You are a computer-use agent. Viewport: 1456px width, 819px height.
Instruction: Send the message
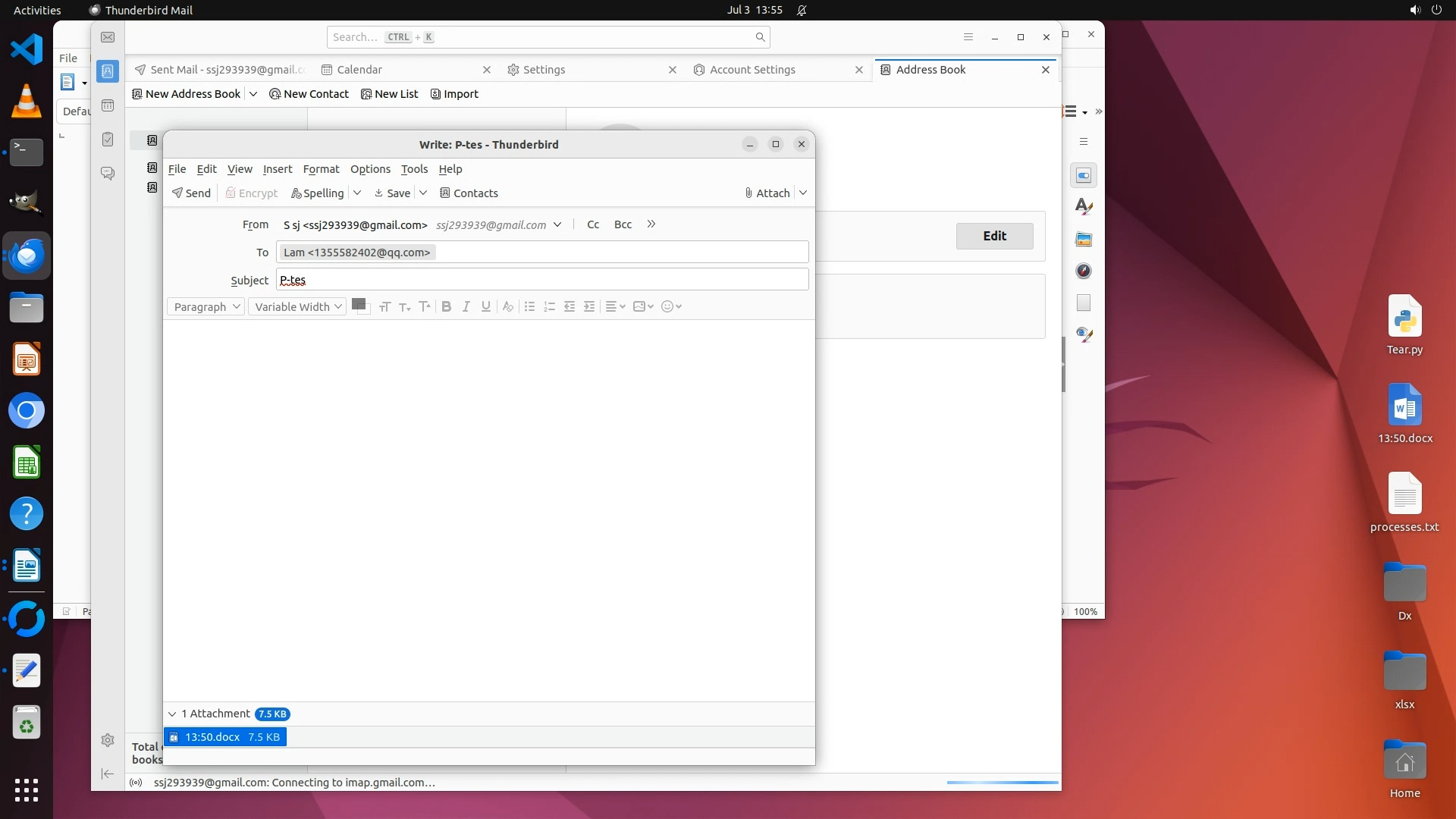coord(192,193)
